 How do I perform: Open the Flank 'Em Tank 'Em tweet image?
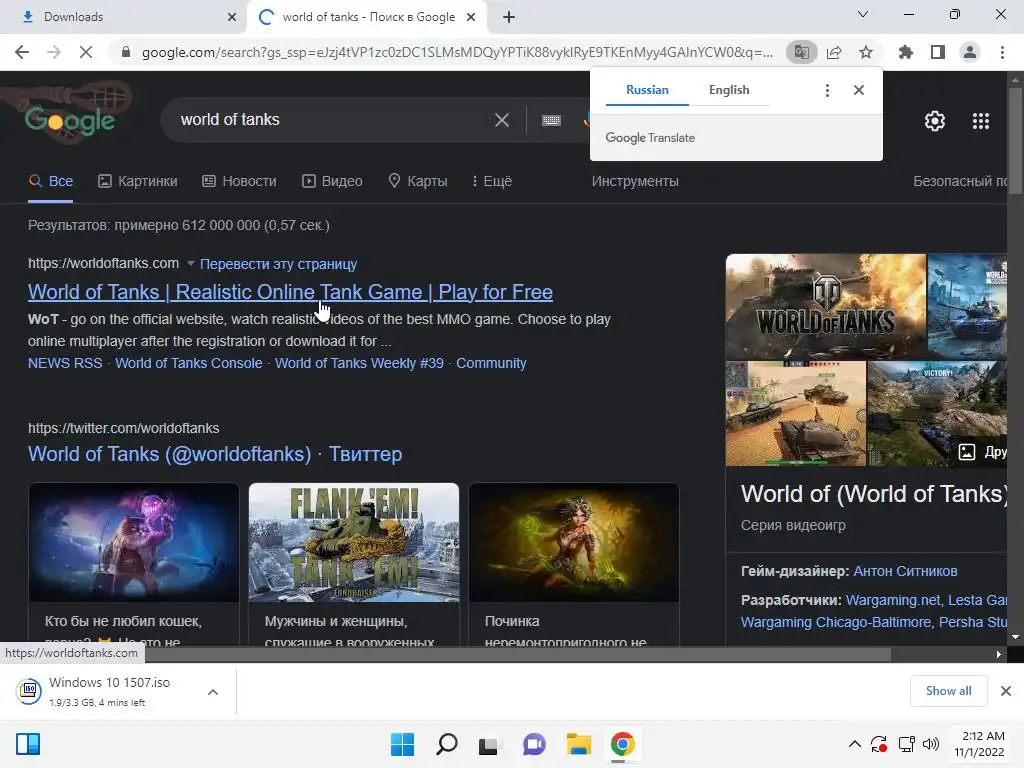[x=354, y=543]
